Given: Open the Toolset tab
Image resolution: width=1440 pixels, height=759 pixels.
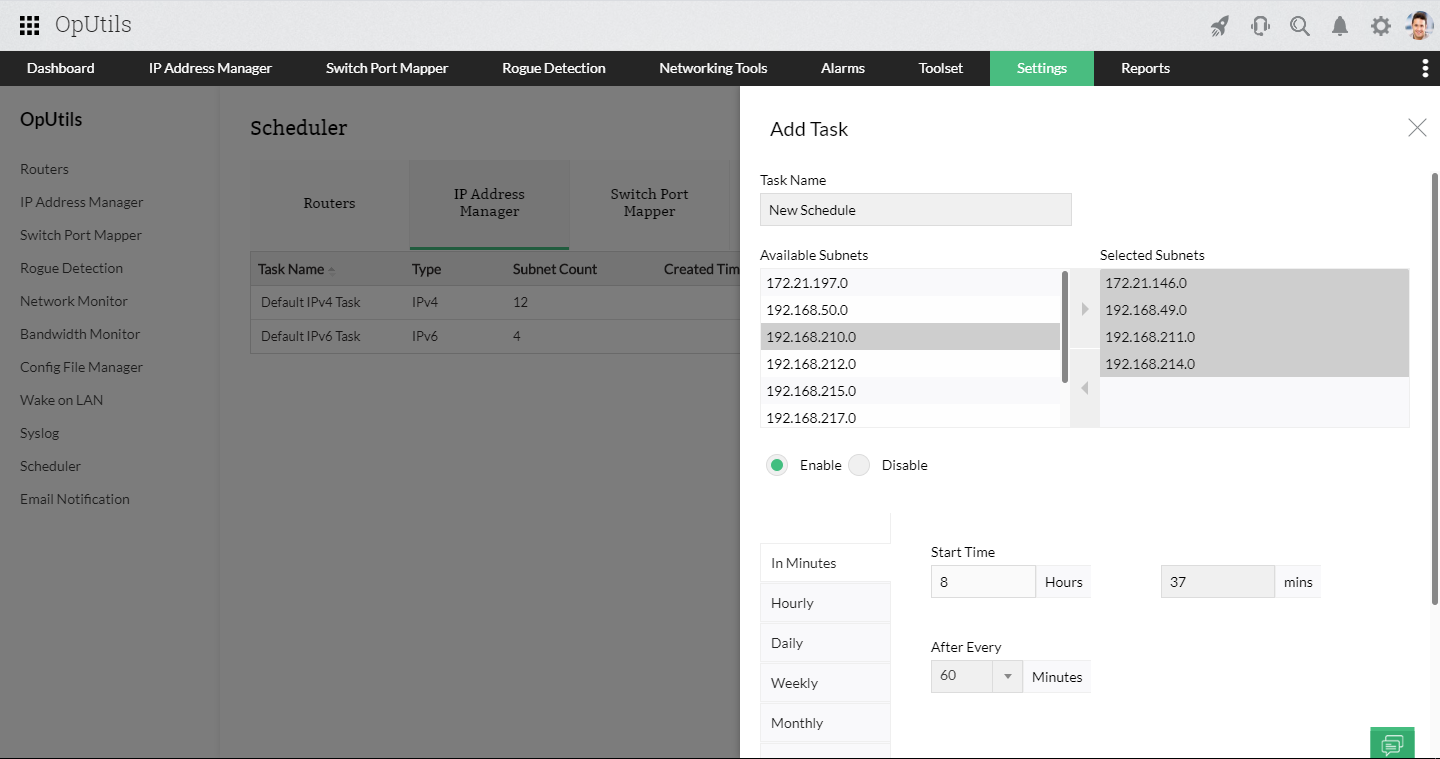Looking at the screenshot, I should 941,68.
